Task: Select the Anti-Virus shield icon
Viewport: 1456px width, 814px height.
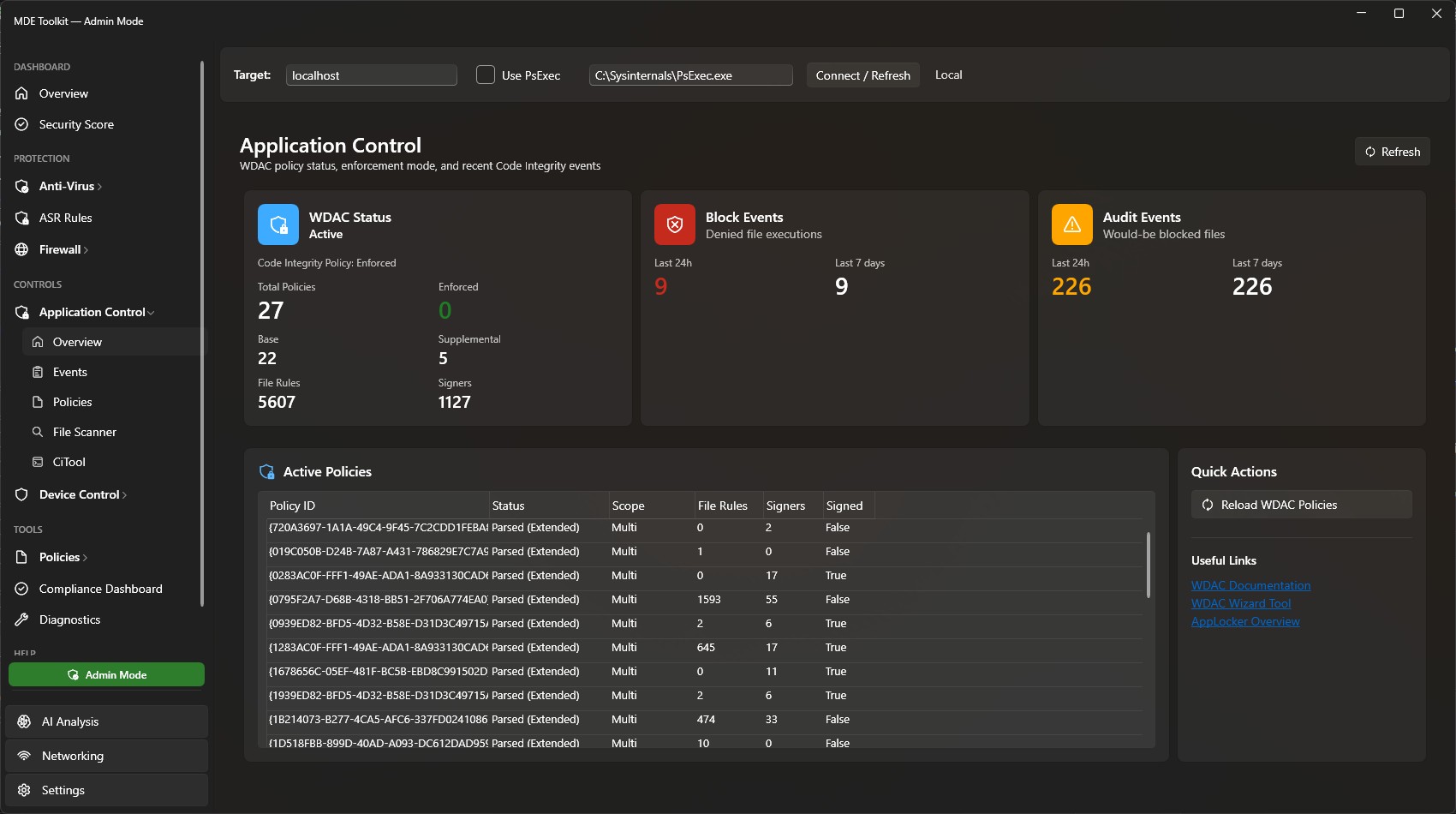Action: click(21, 186)
